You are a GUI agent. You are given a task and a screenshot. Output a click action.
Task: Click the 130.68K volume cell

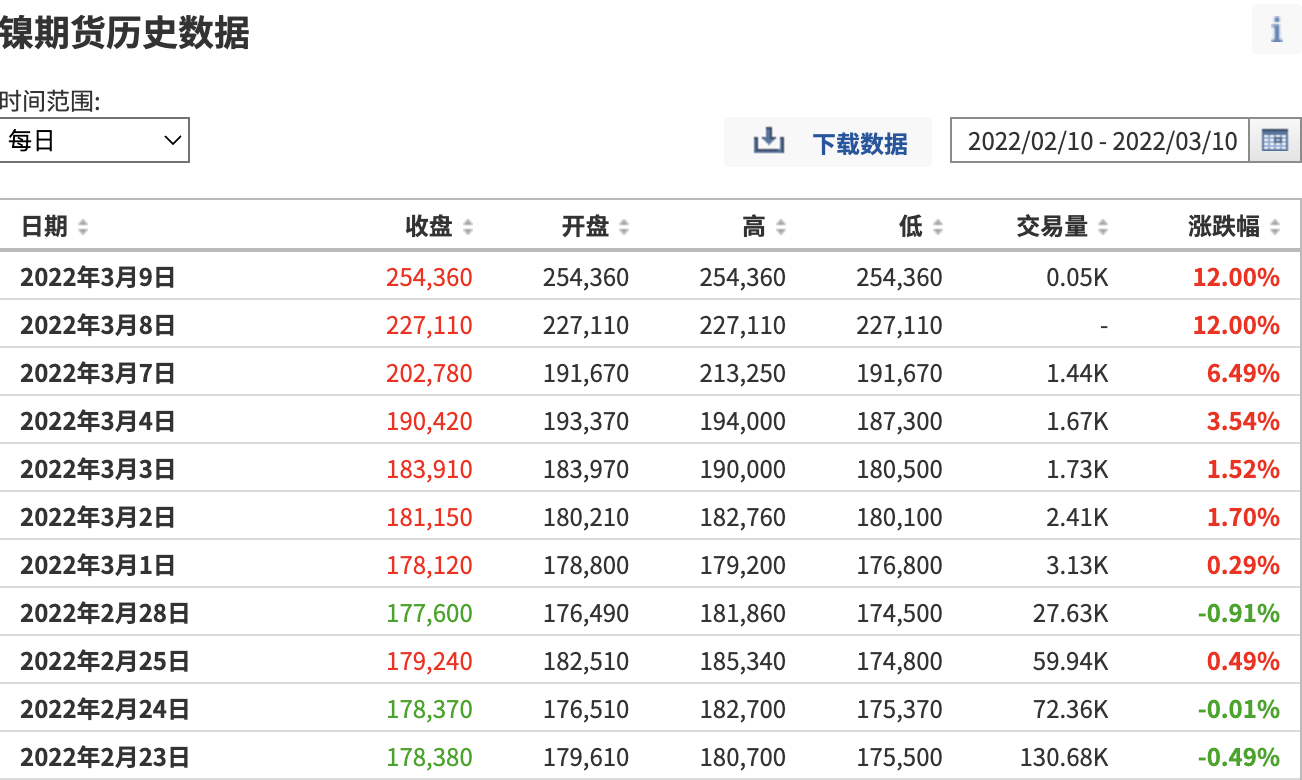point(1064,757)
